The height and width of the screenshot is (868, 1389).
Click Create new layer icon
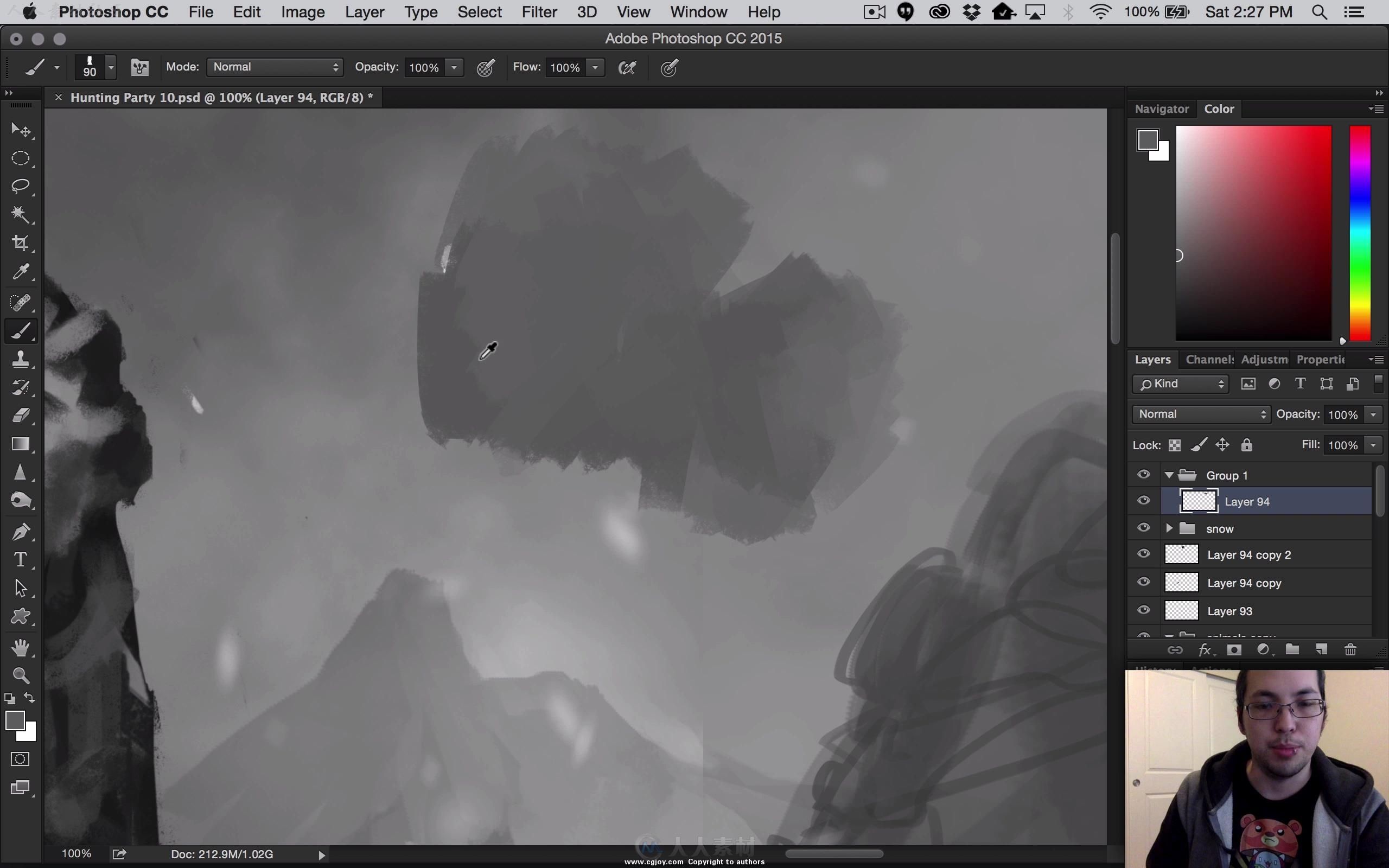click(x=1321, y=650)
